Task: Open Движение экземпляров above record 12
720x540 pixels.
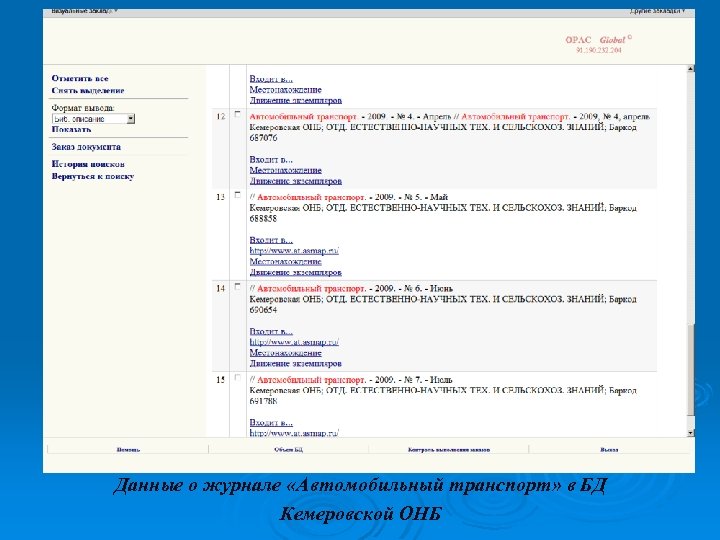Action: pos(295,100)
